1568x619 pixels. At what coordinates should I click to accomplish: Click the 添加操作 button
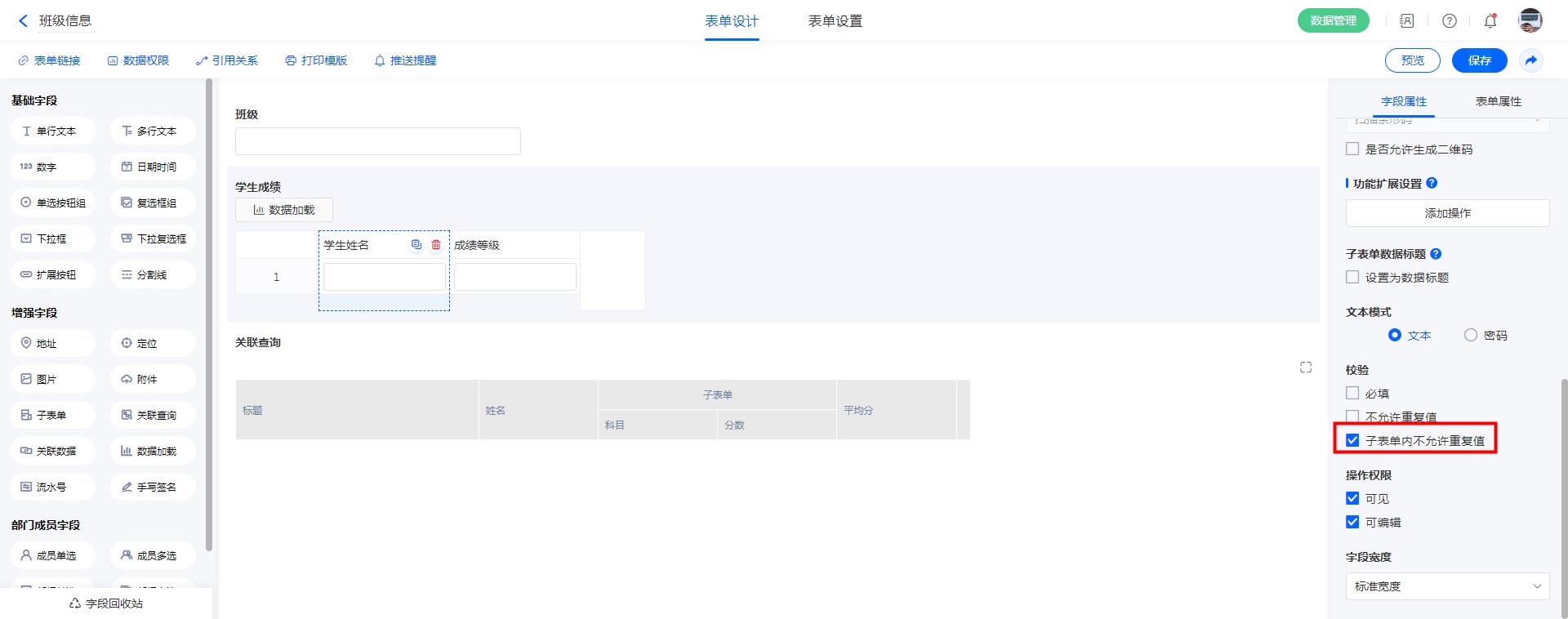pos(1447,213)
